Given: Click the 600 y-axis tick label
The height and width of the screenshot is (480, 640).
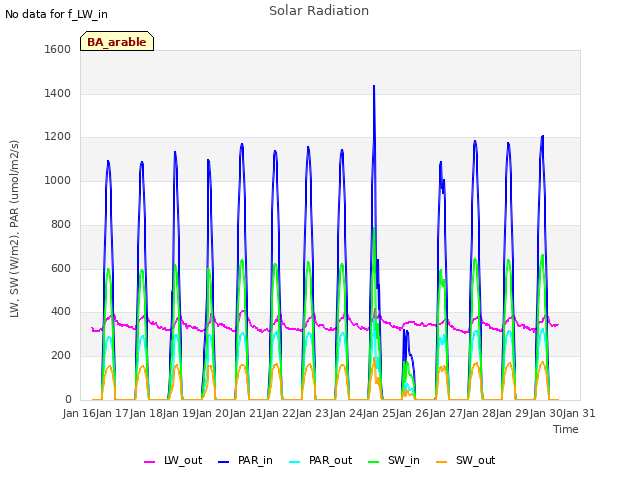Looking at the screenshot, I should (x=61, y=269).
